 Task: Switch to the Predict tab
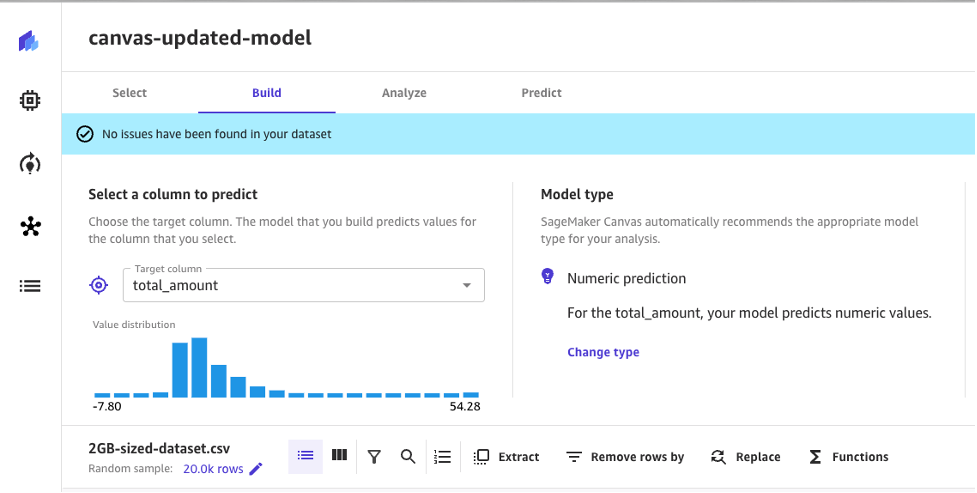[541, 93]
